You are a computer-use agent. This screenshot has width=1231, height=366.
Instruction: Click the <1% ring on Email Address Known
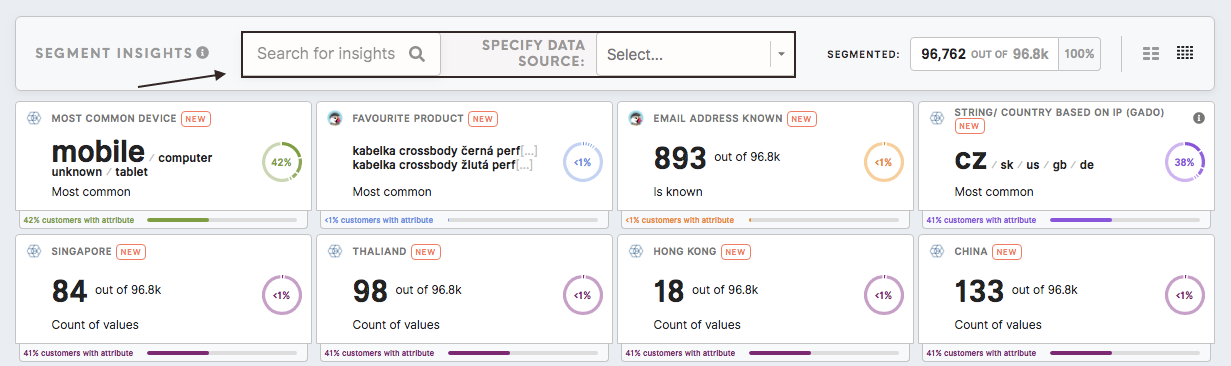(884, 161)
